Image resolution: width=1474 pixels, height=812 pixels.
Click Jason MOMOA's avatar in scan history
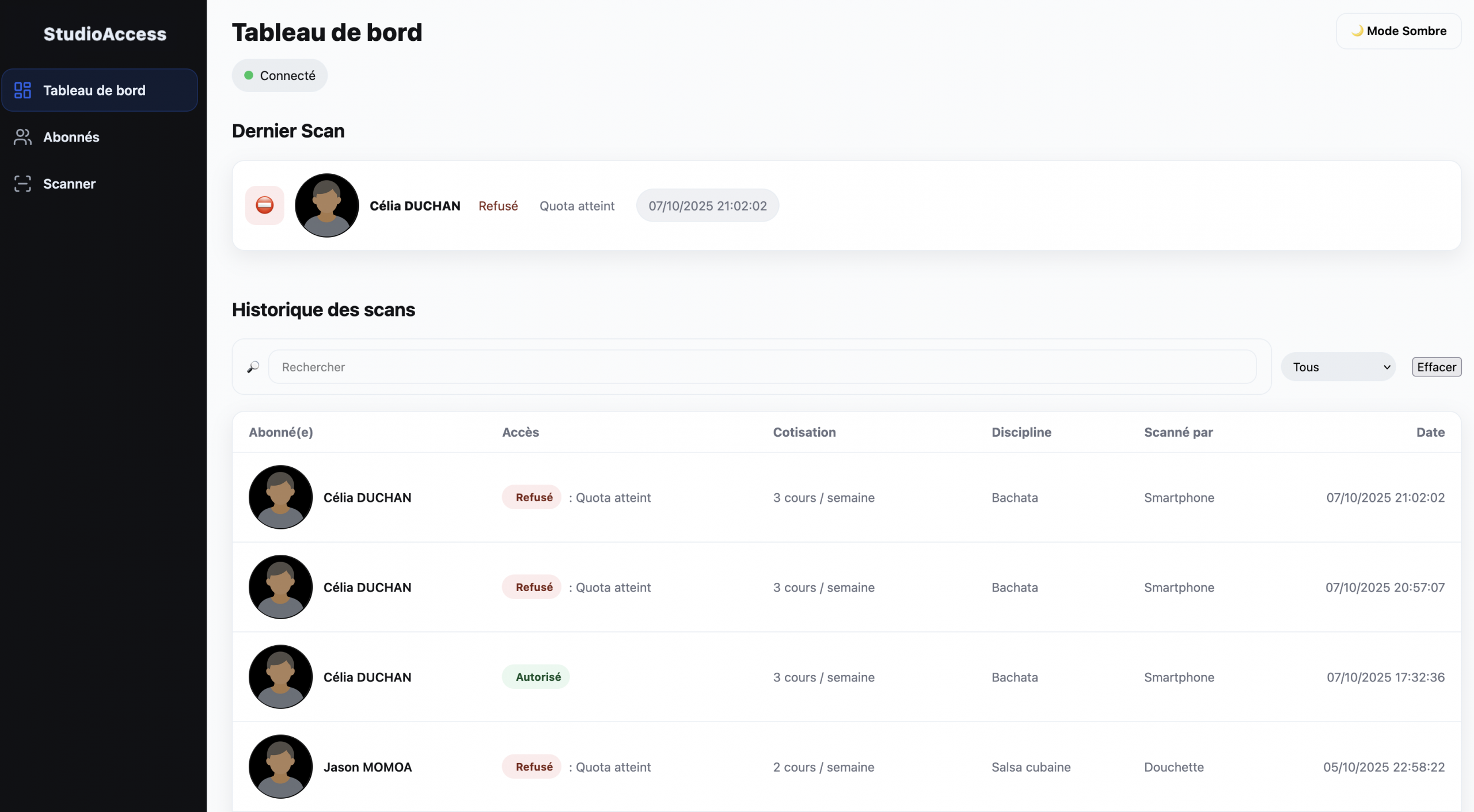point(281,767)
